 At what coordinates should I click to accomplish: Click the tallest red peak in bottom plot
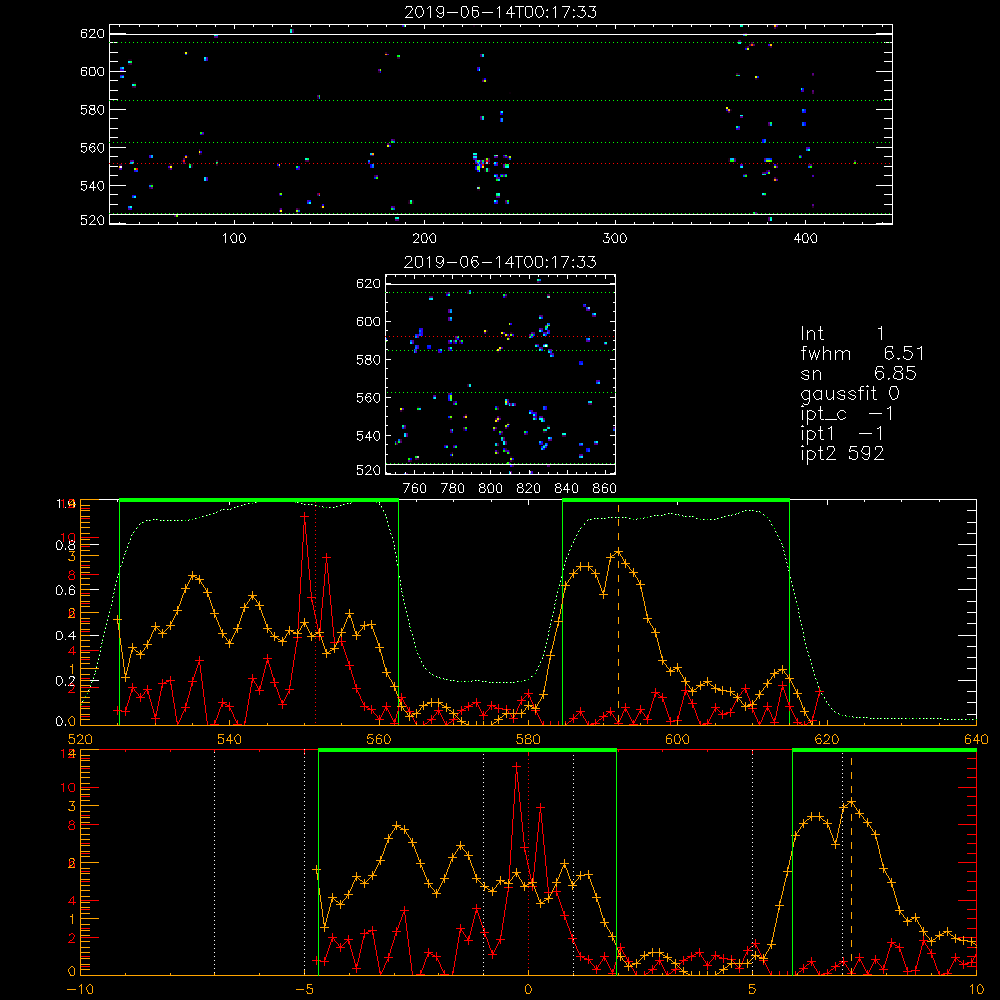point(517,765)
